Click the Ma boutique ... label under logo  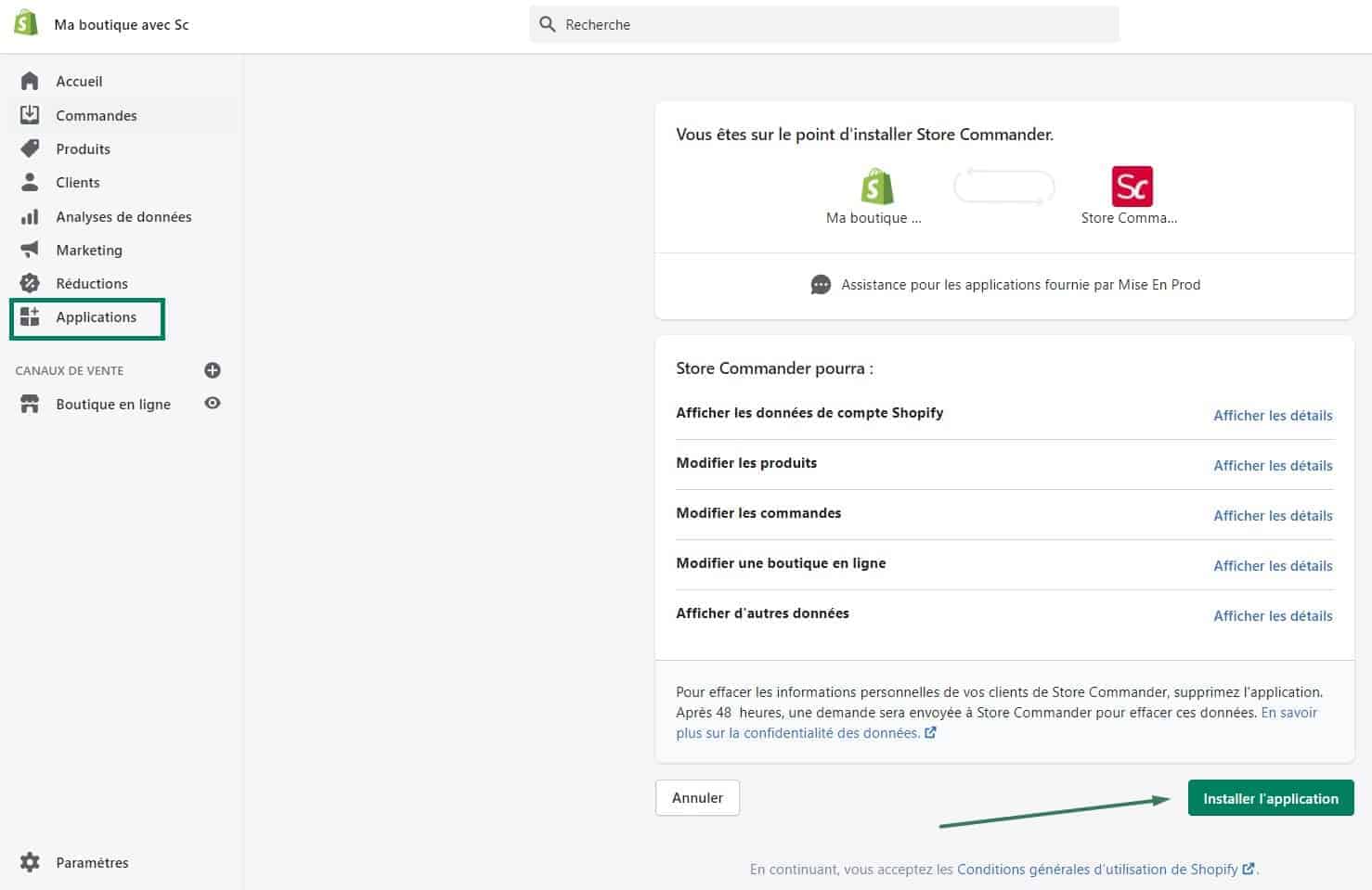click(x=874, y=218)
